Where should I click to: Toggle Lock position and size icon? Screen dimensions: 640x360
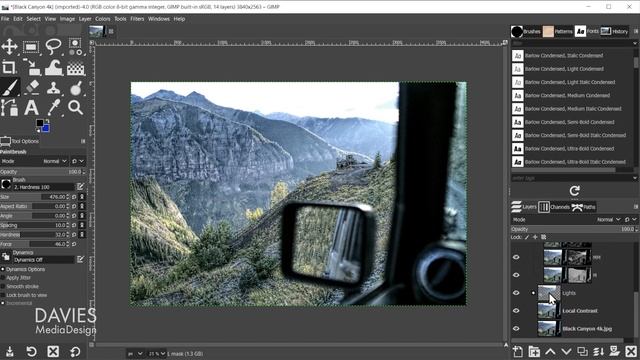535,237
